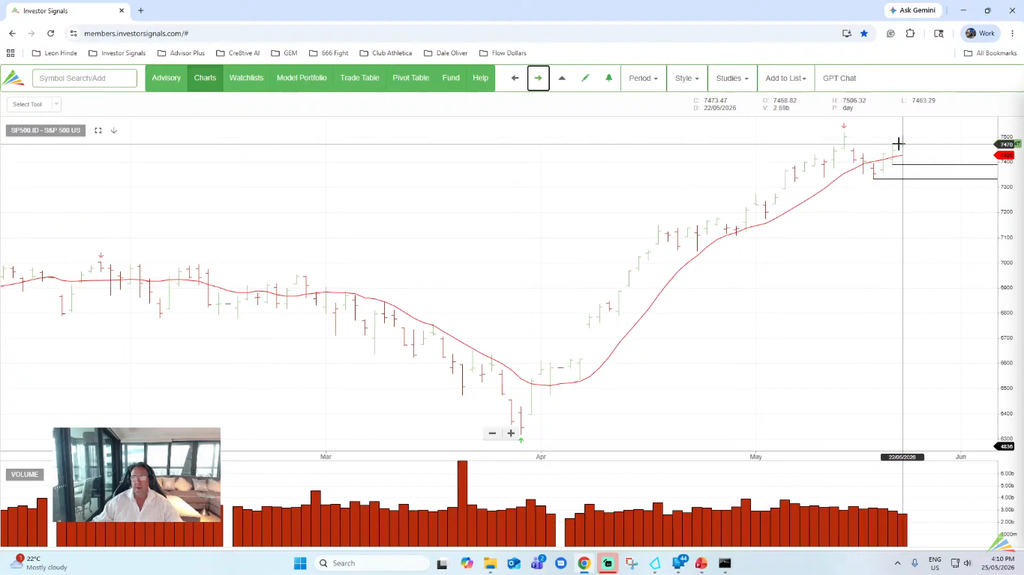
Task: Click the black up-triangle toolbar icon
Action: click(562, 78)
